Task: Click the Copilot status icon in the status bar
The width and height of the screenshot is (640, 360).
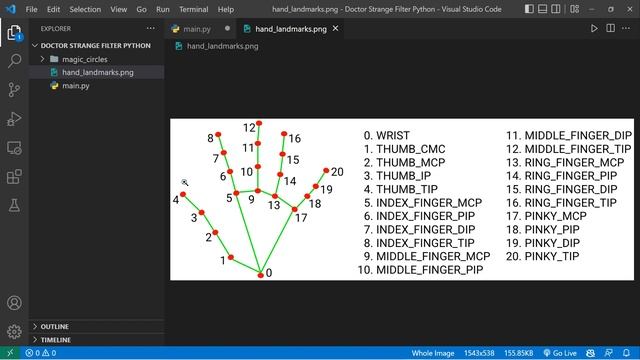Action: click(x=591, y=353)
